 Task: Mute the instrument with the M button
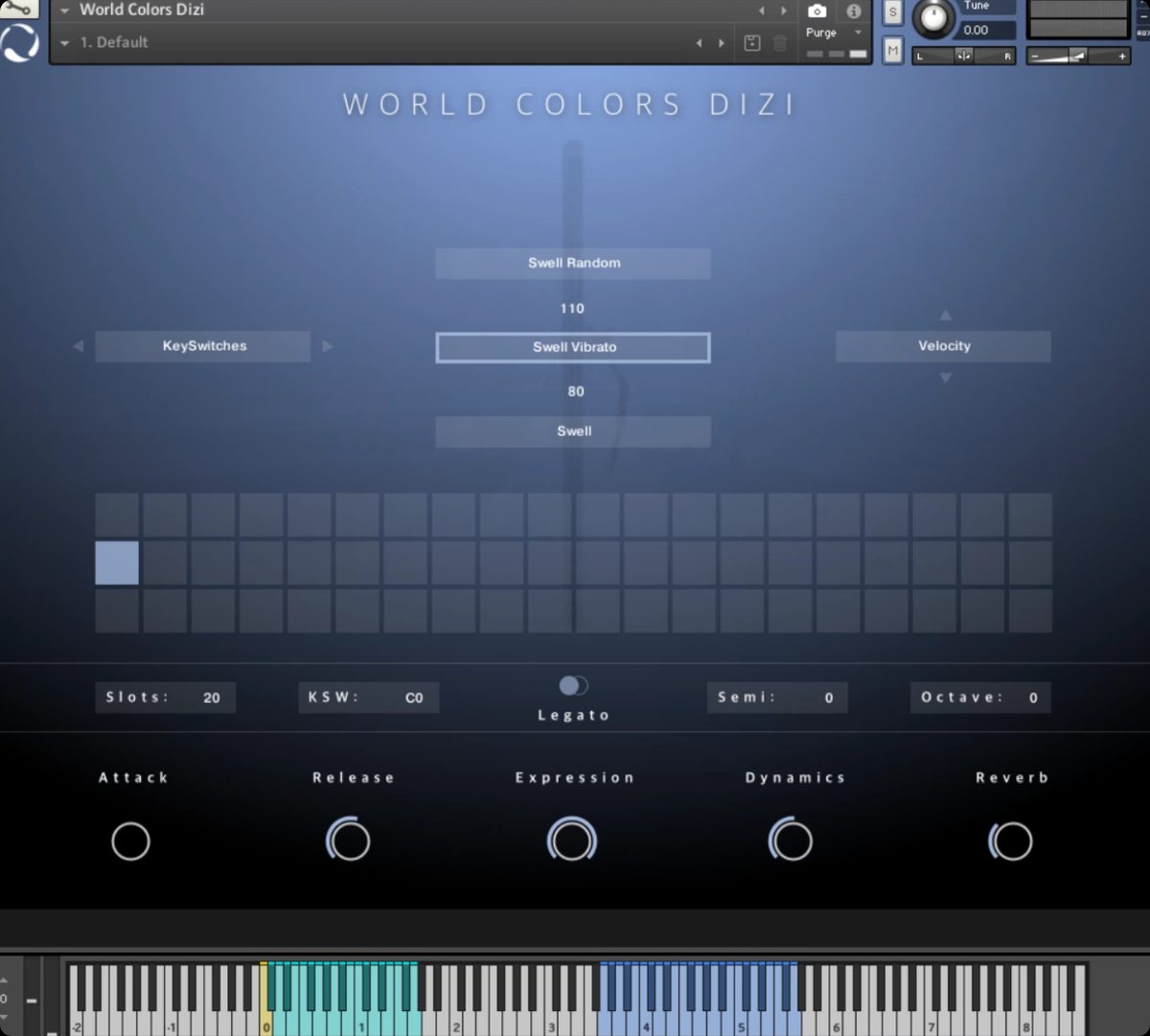pos(893,50)
